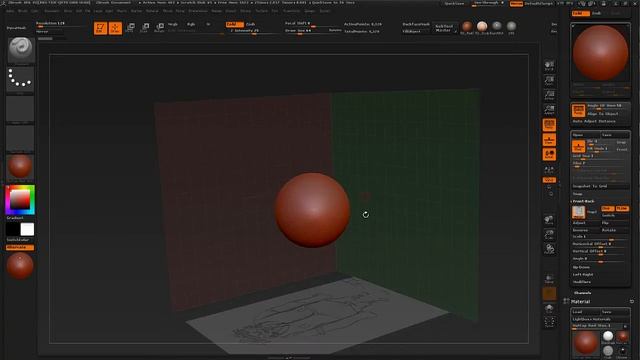Screen dimensions: 640x360
Task: Select the Draw mode button
Action: [115, 28]
